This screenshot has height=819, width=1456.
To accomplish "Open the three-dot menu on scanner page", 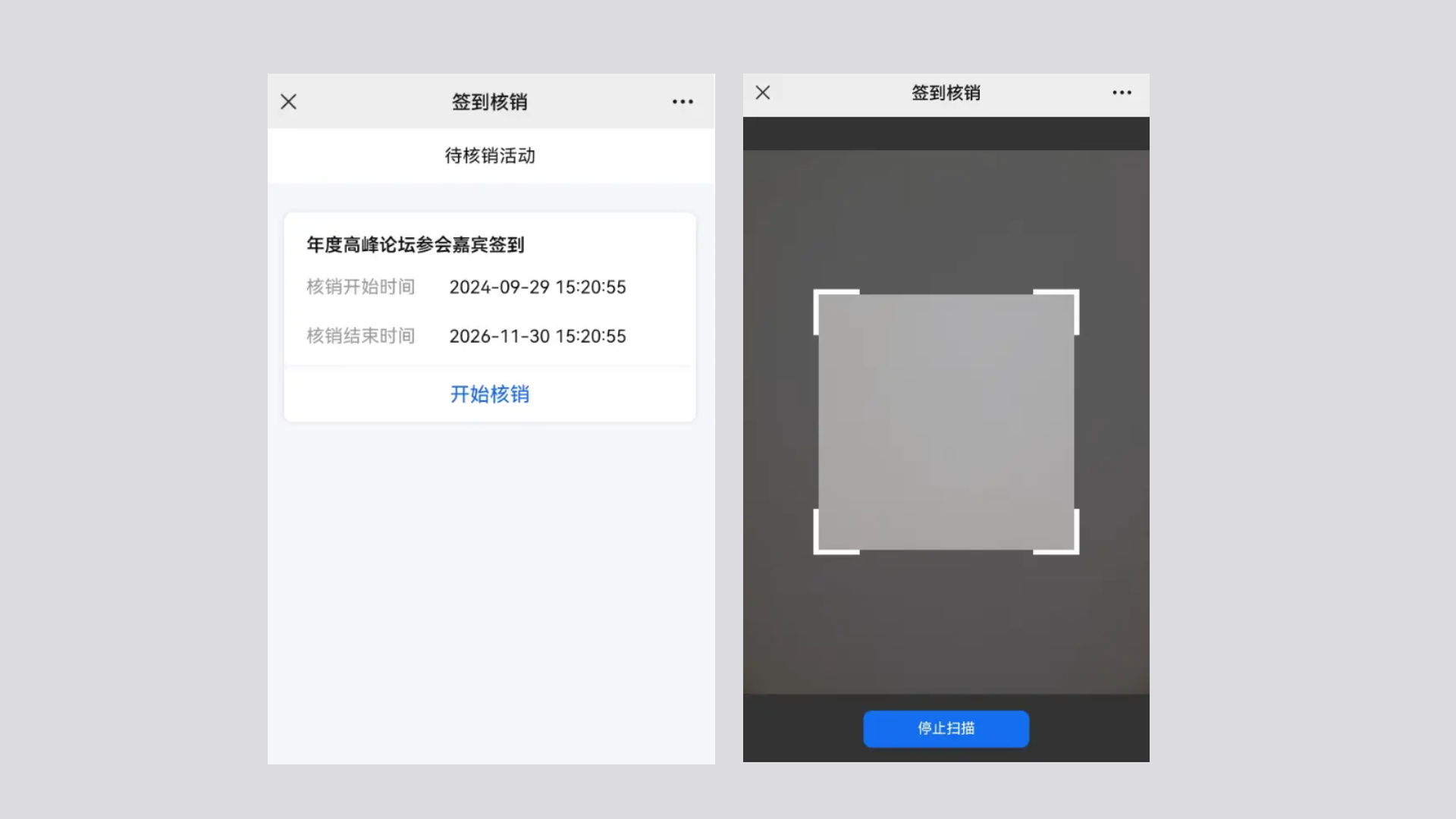I will tap(1122, 93).
